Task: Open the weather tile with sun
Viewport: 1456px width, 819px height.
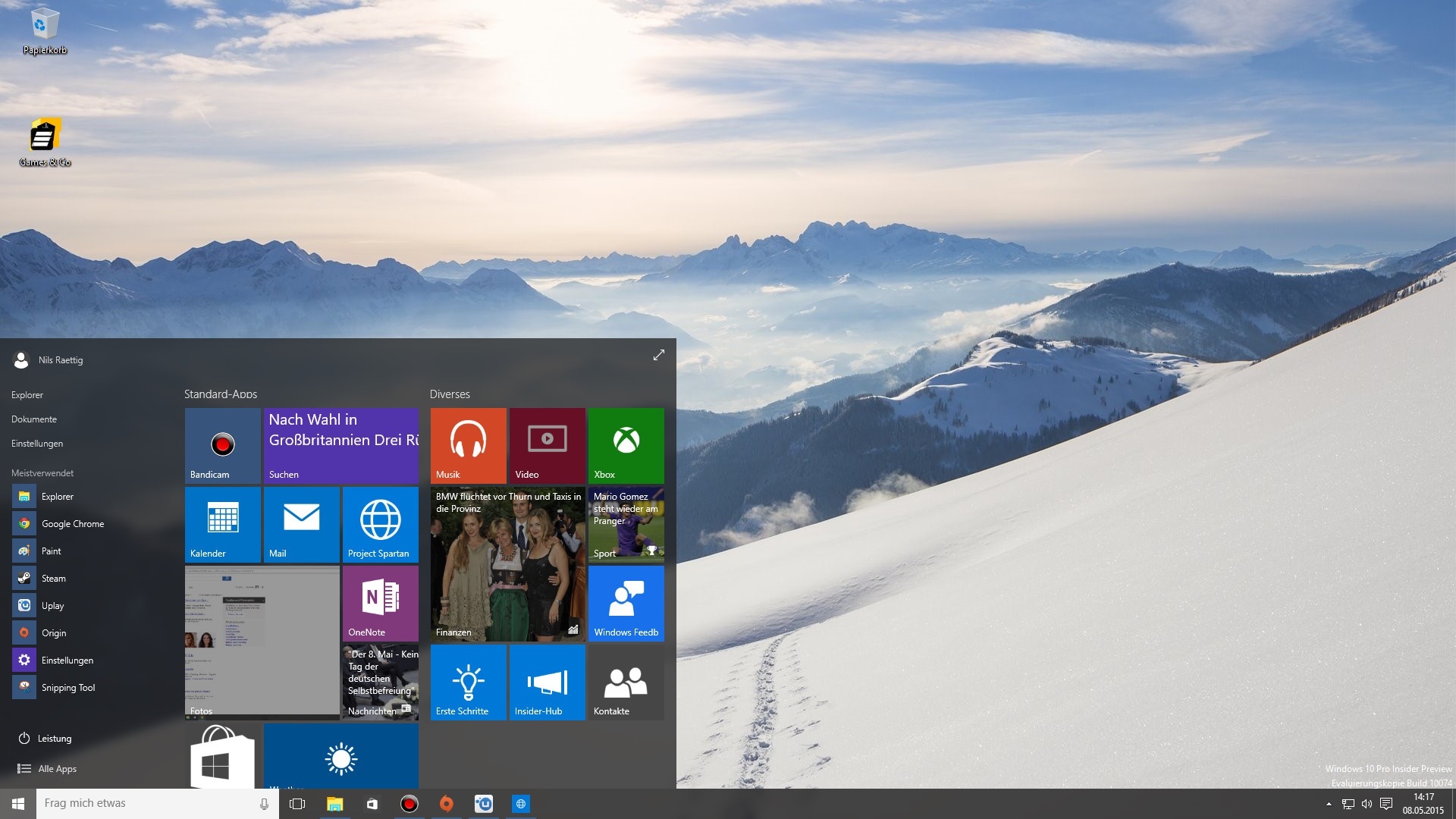Action: [x=341, y=756]
